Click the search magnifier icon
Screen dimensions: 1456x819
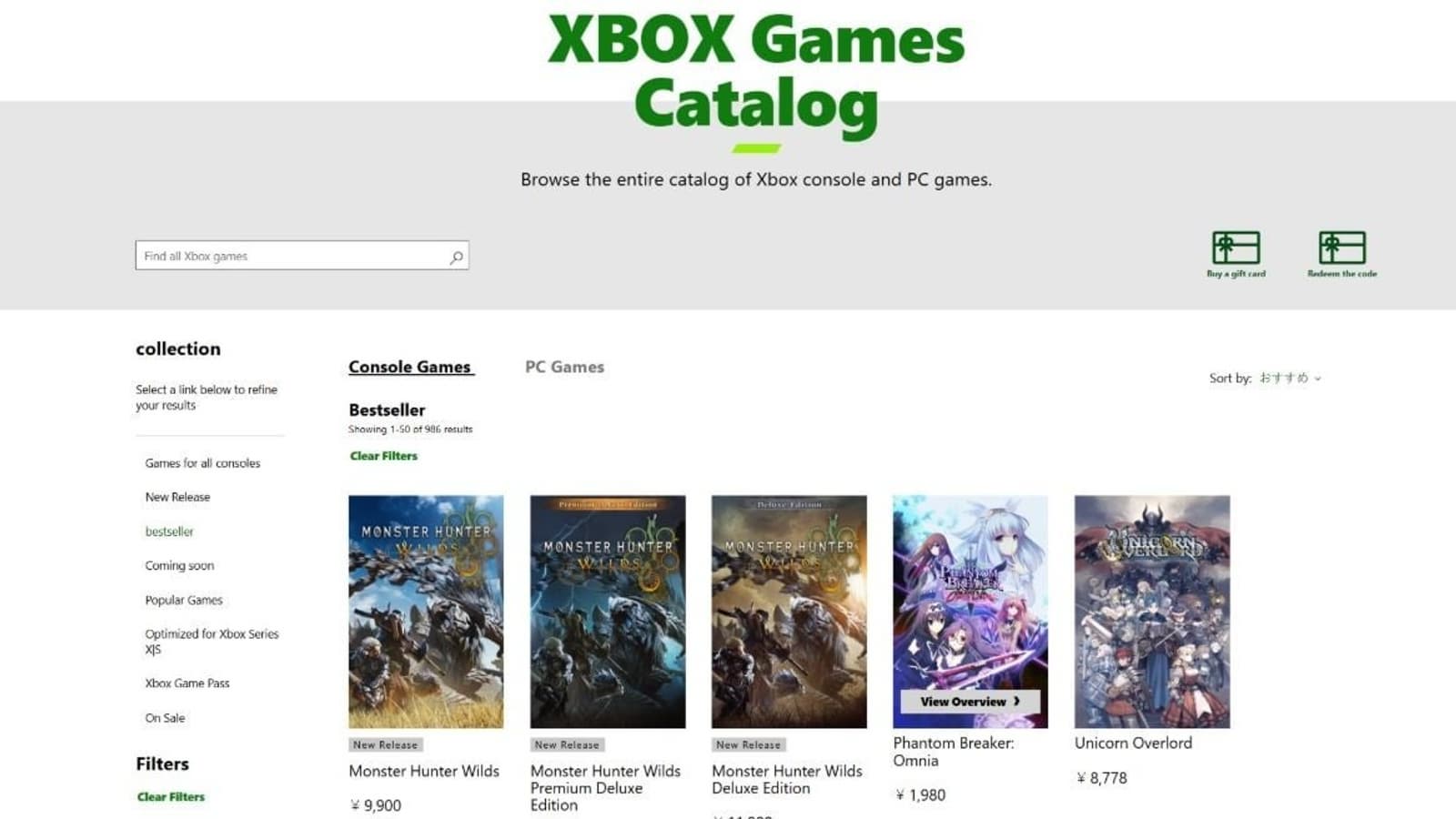tap(456, 257)
